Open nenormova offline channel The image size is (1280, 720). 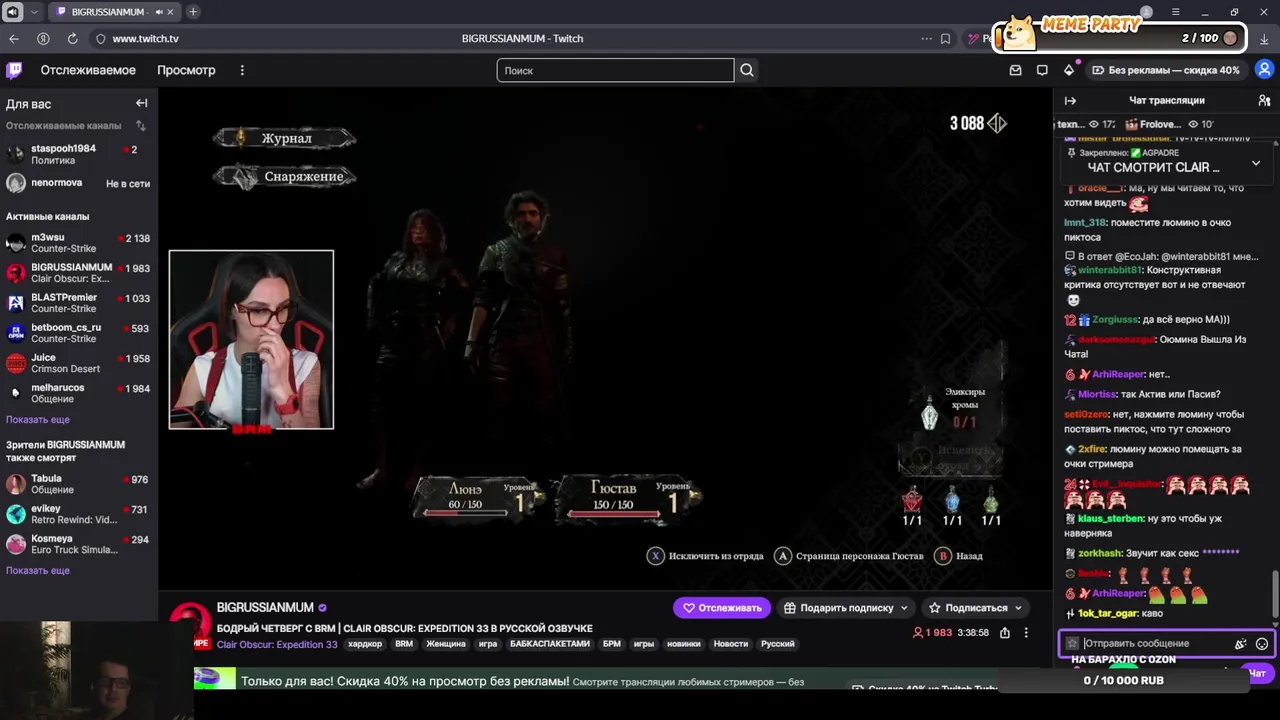(x=78, y=183)
